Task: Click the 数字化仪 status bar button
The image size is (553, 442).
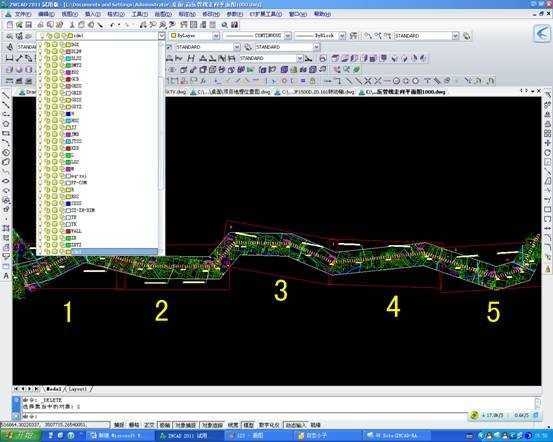Action: 269,425
